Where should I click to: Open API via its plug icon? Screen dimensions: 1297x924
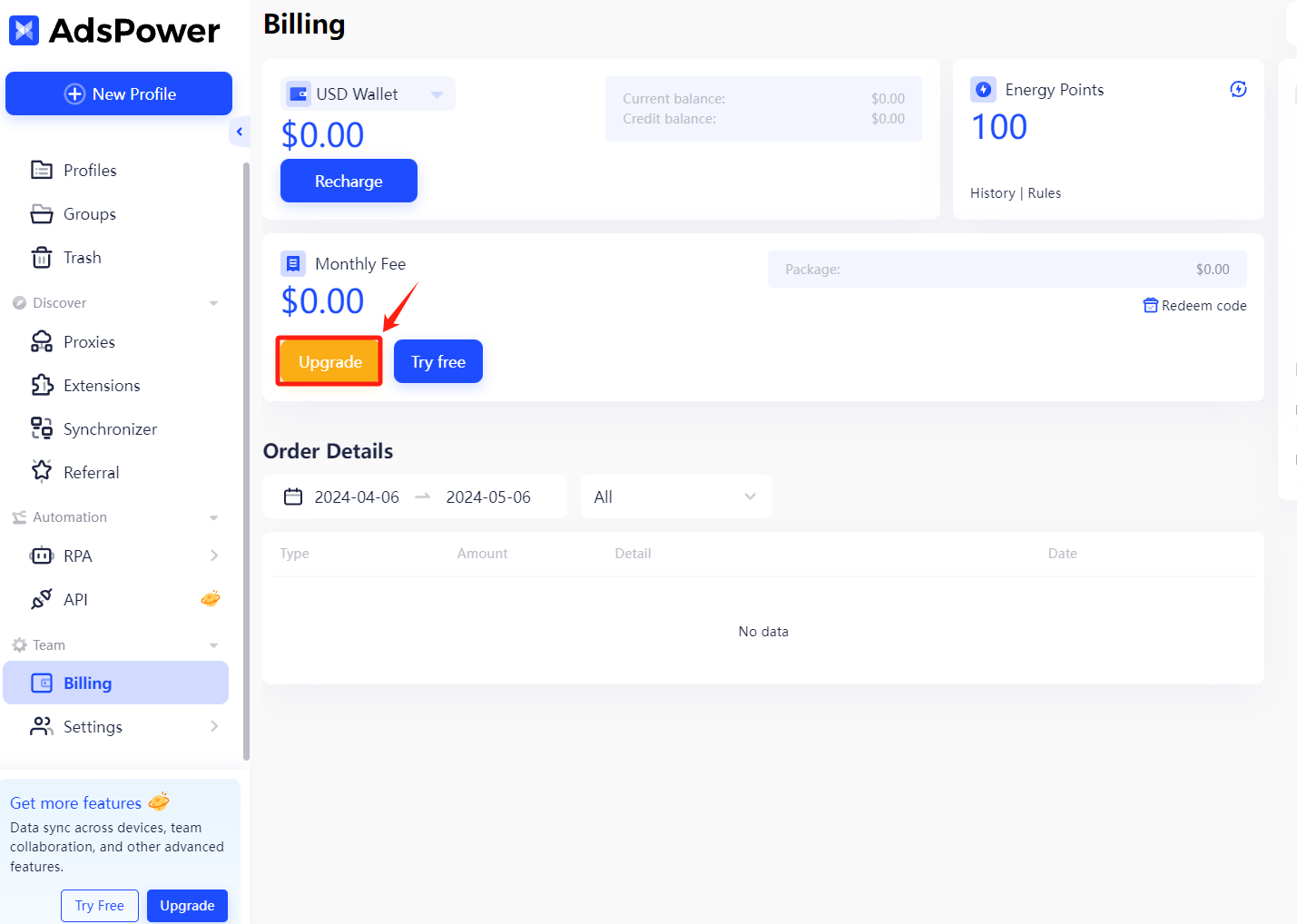click(43, 599)
